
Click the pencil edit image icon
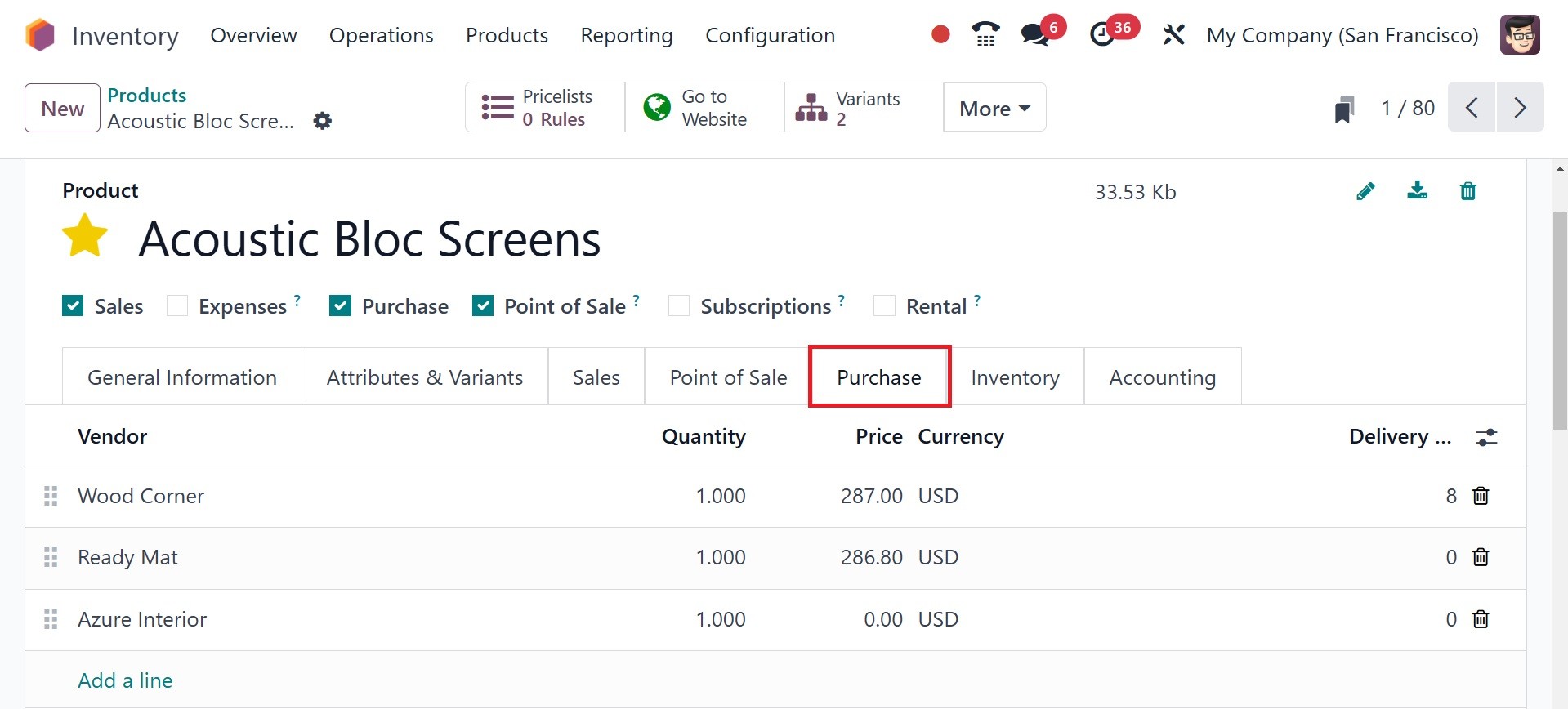(1365, 191)
